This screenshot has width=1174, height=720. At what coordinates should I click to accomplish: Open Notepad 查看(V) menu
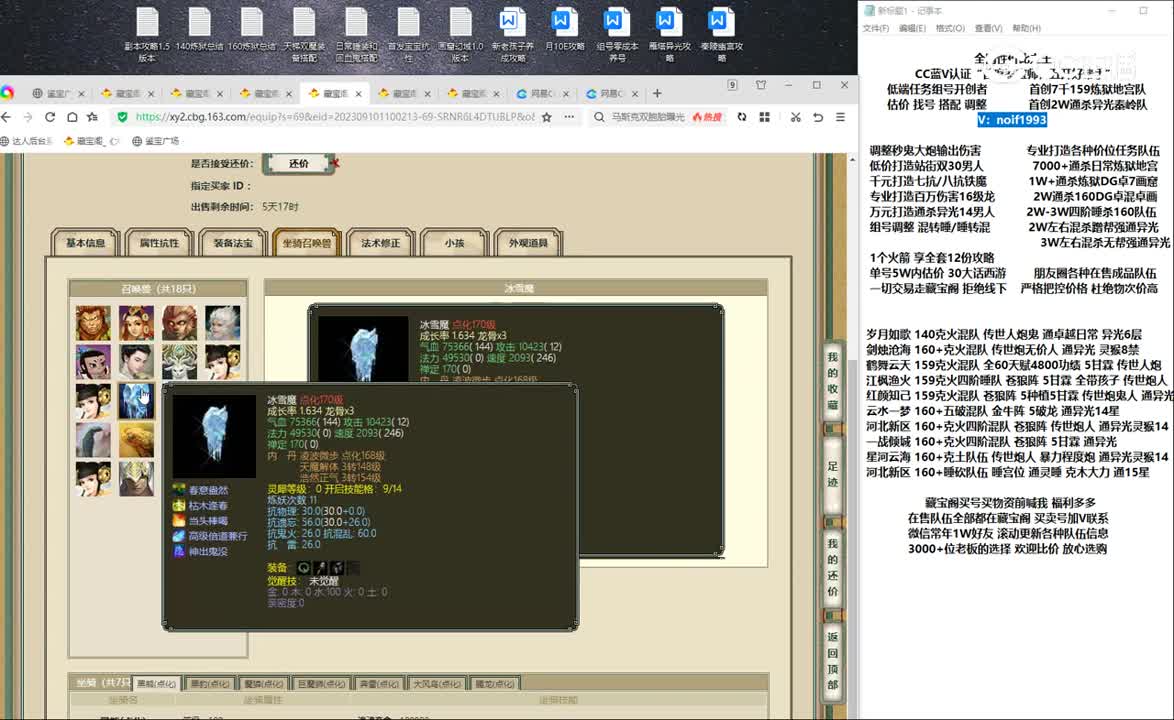click(988, 28)
